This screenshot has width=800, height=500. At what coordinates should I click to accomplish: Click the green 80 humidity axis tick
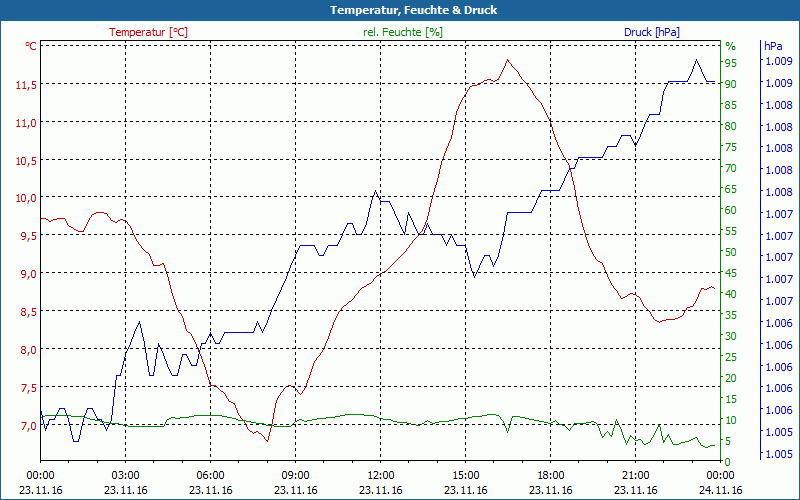tap(731, 126)
